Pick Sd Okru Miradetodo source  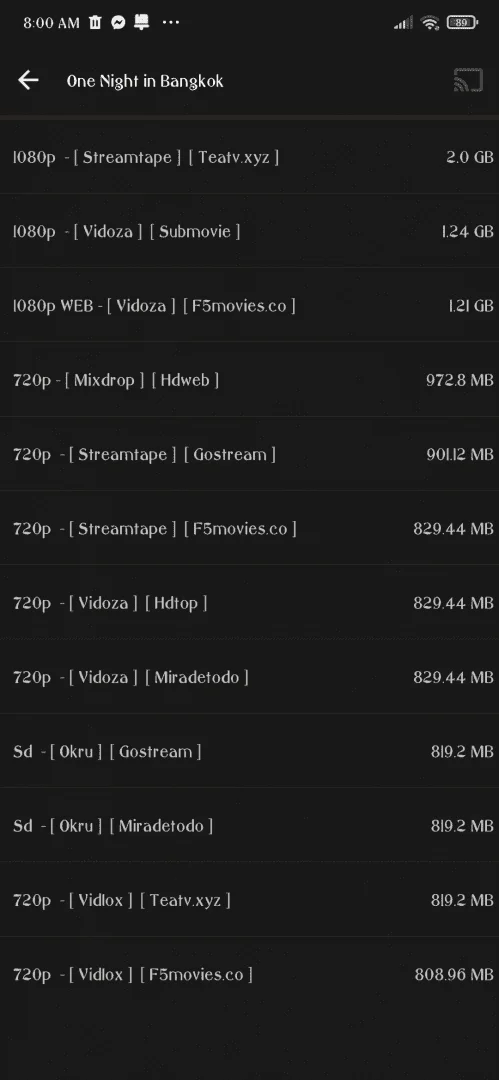click(x=250, y=827)
